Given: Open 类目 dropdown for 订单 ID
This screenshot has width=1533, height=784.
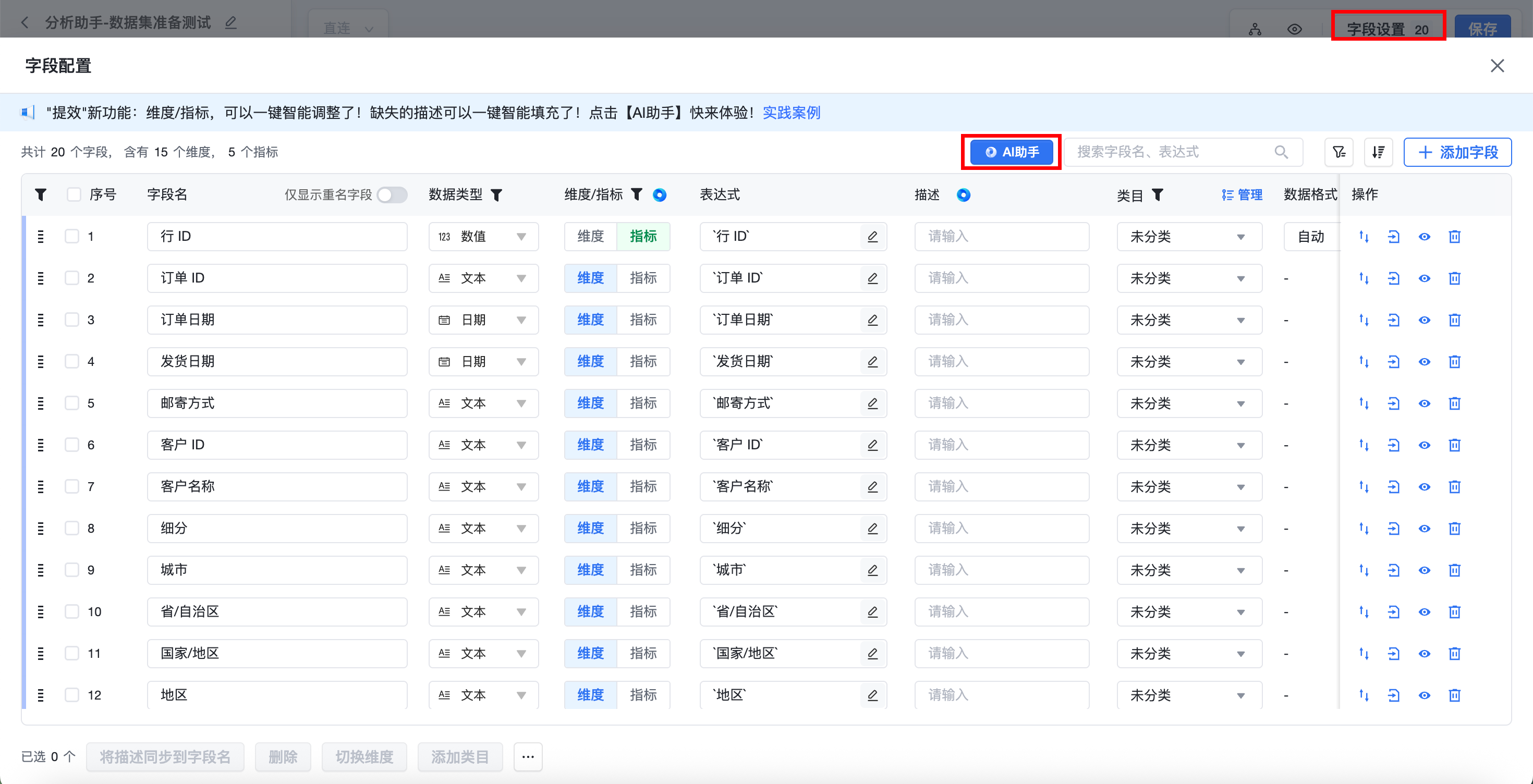Looking at the screenshot, I should pyautogui.click(x=1189, y=278).
